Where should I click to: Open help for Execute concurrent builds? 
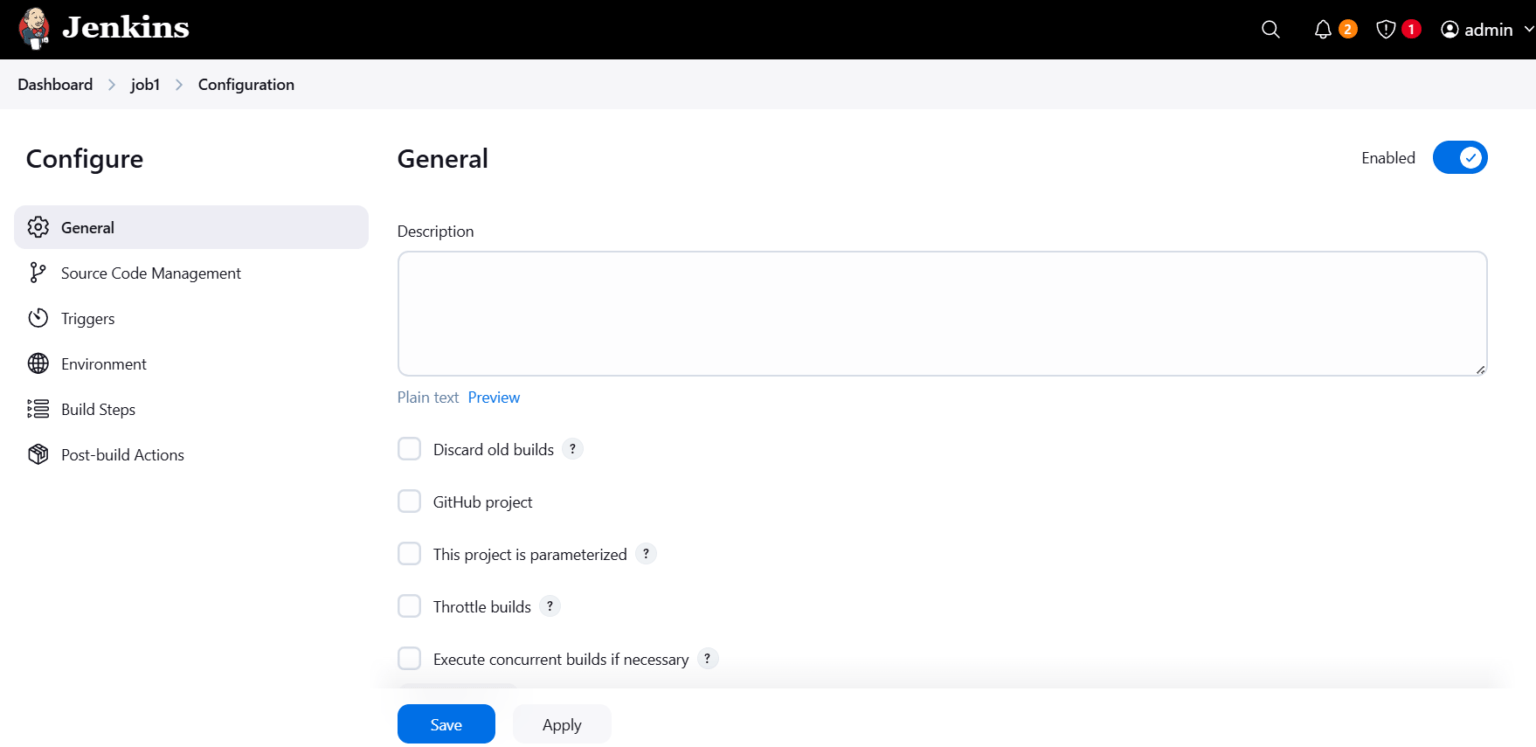click(707, 658)
